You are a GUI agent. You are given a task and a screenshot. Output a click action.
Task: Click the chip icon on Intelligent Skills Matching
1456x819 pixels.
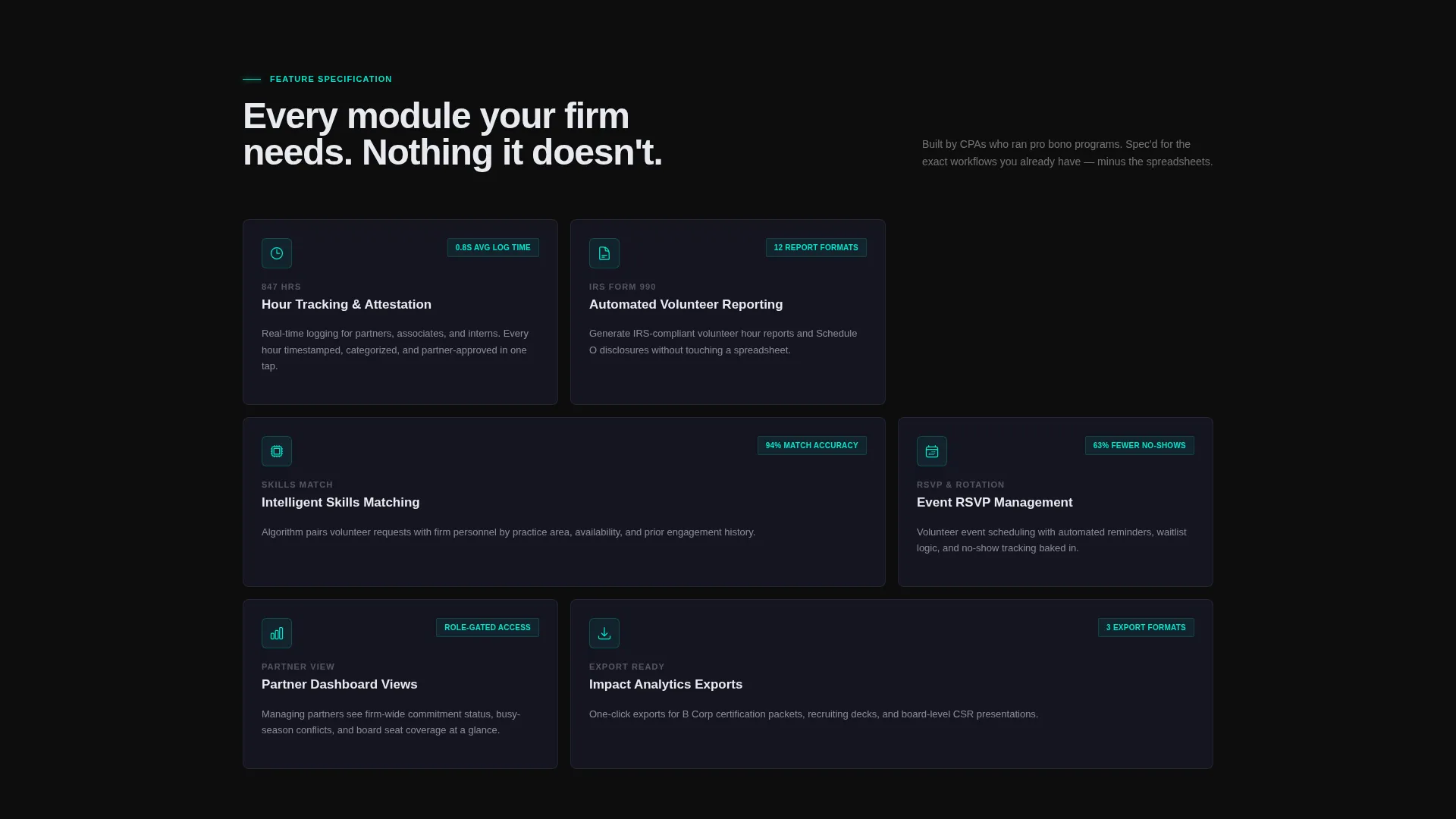277,451
